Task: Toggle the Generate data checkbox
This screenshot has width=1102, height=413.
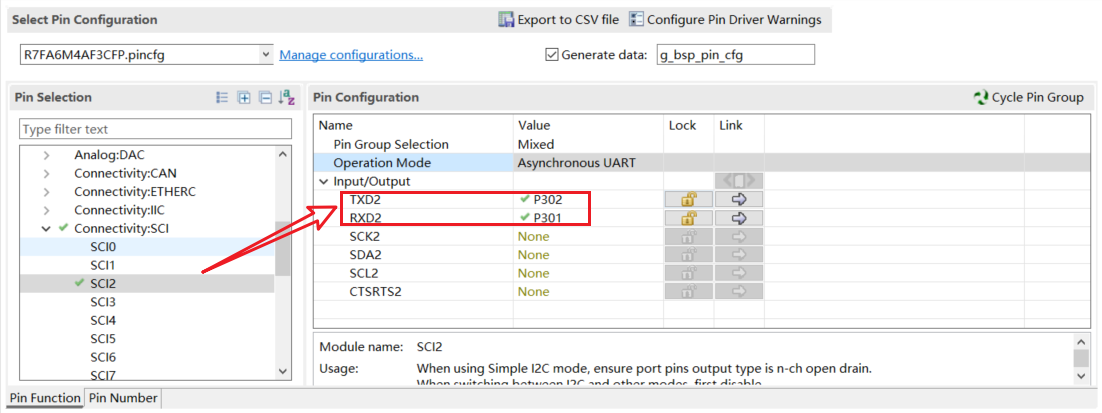Action: [552, 55]
